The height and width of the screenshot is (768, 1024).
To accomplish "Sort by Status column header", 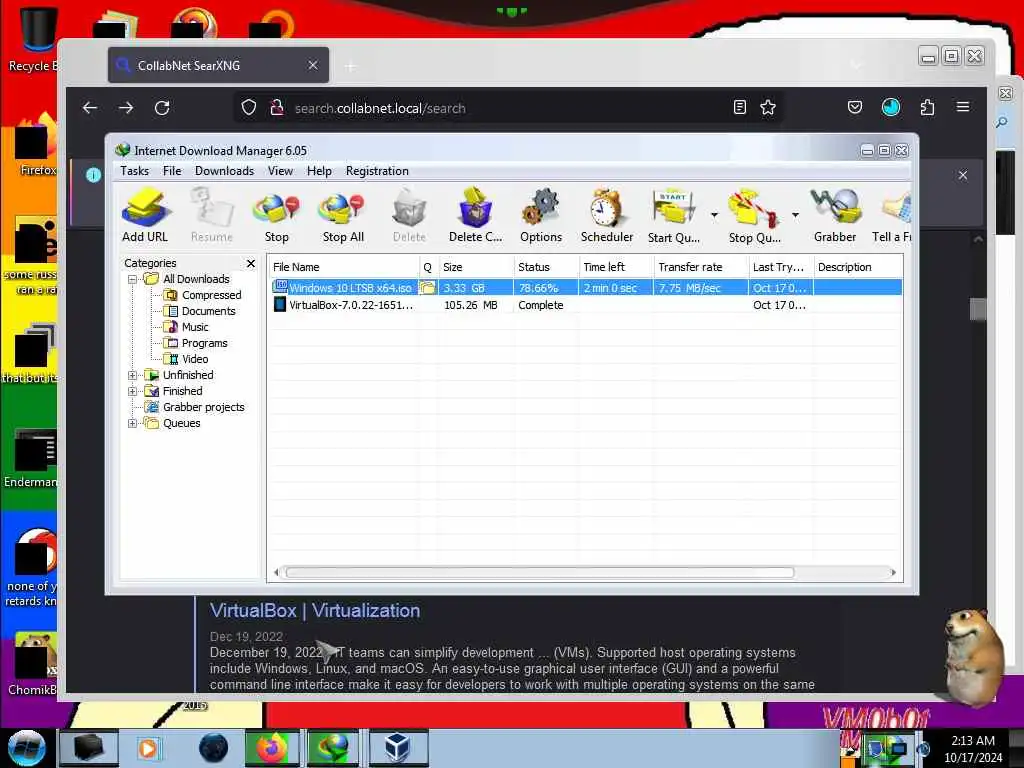I will (546, 267).
